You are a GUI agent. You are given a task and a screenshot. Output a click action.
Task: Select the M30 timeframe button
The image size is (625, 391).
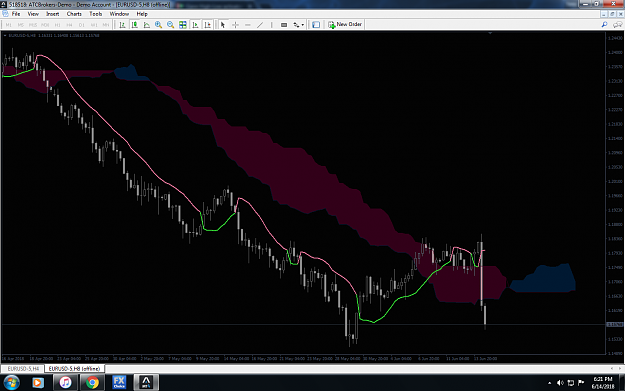[x=45, y=25]
